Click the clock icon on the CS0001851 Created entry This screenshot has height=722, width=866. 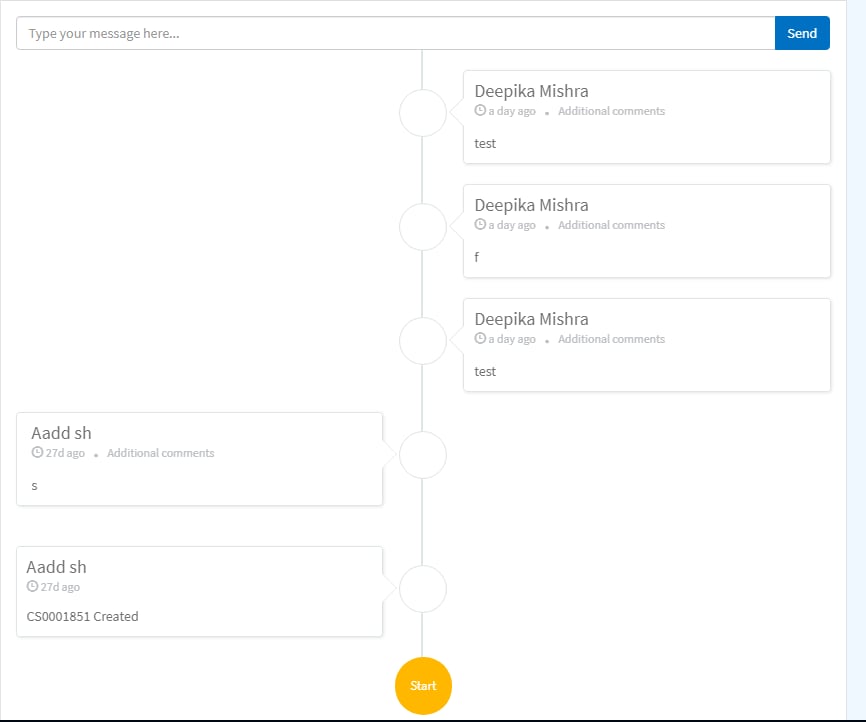[33, 587]
